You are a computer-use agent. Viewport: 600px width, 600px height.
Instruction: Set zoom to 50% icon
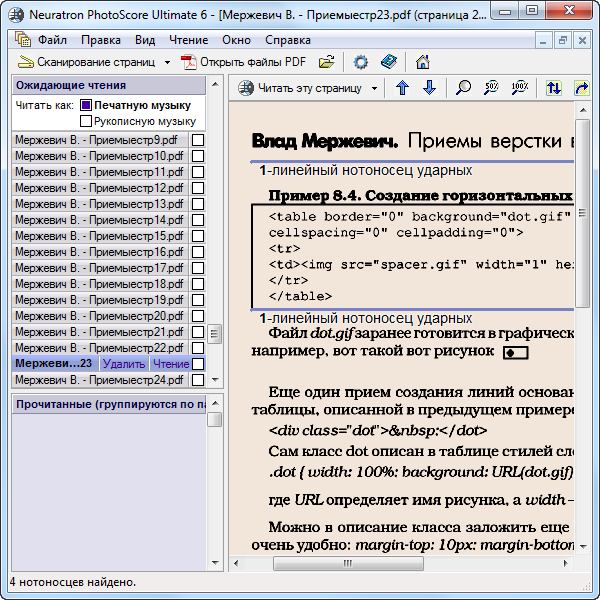tap(491, 88)
